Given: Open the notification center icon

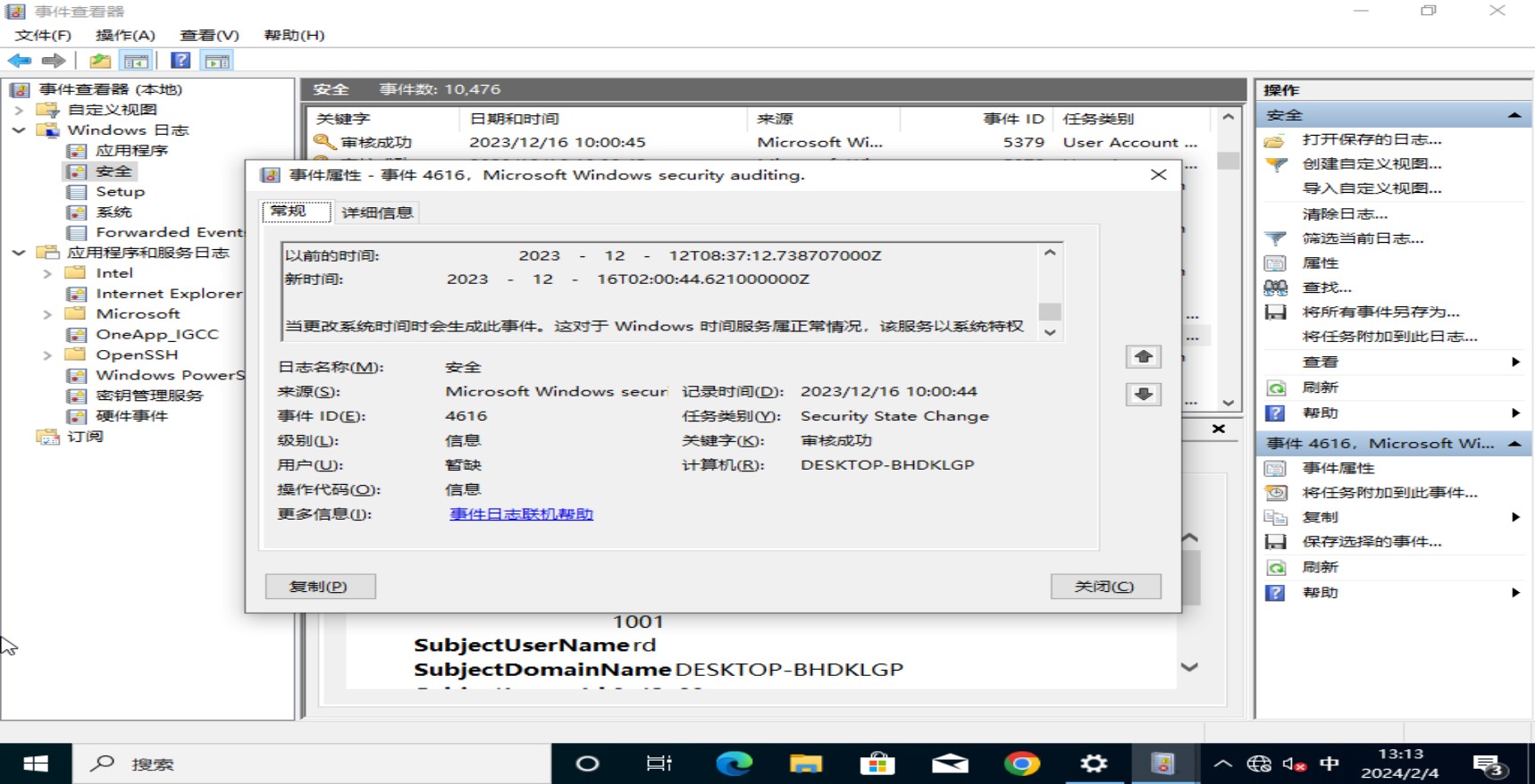Looking at the screenshot, I should pyautogui.click(x=1489, y=764).
